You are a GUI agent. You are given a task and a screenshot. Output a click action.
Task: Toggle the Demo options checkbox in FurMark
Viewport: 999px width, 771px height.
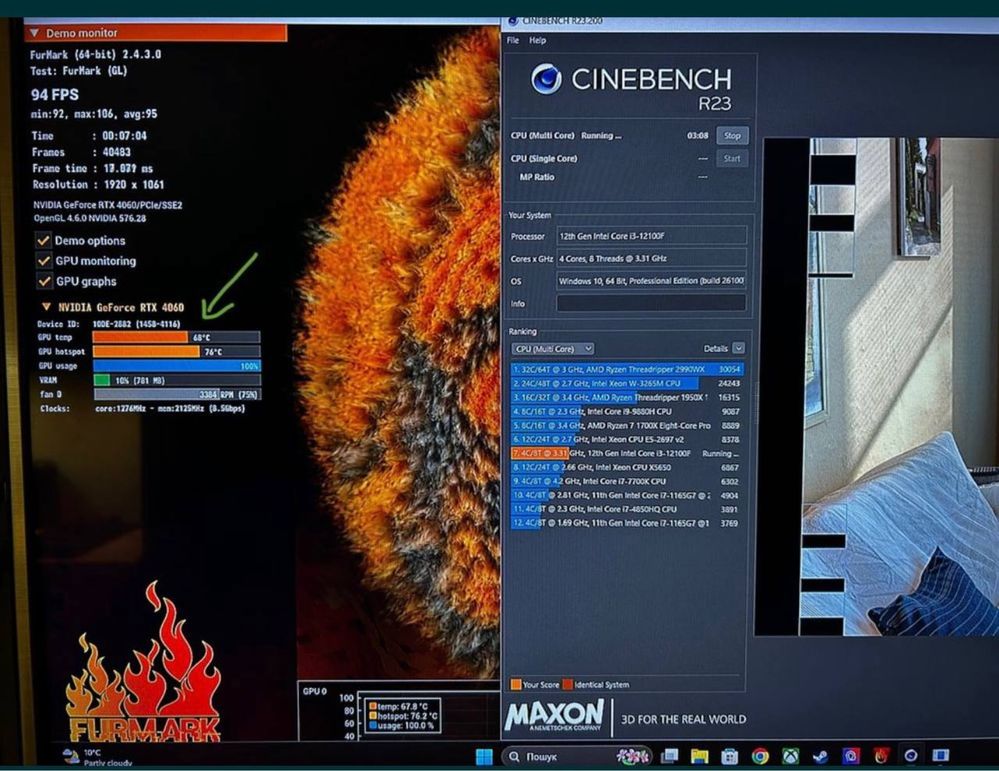click(x=44, y=241)
